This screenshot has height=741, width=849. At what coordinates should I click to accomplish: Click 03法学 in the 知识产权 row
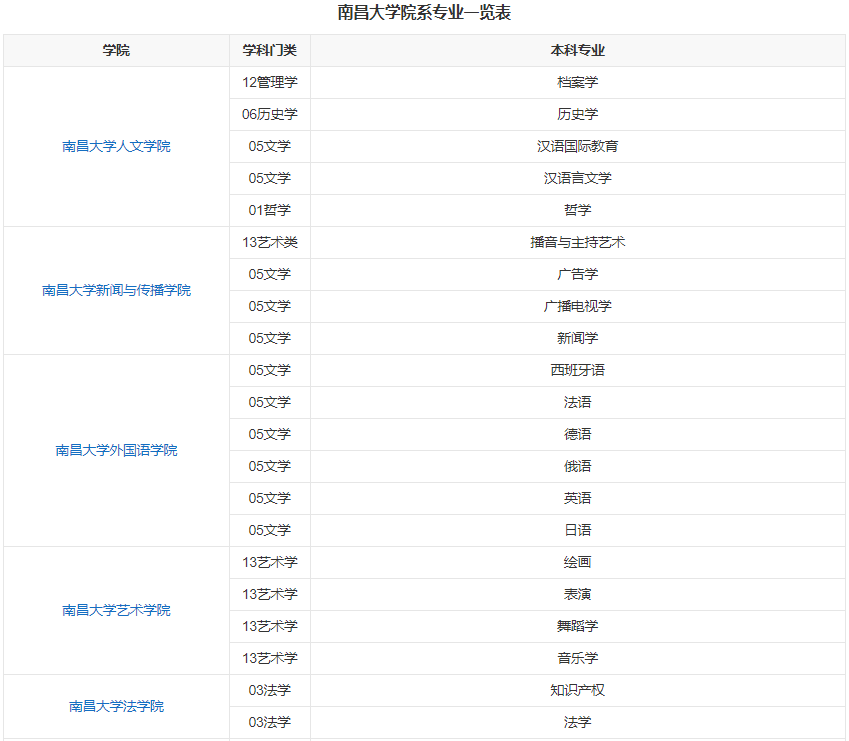pyautogui.click(x=270, y=690)
